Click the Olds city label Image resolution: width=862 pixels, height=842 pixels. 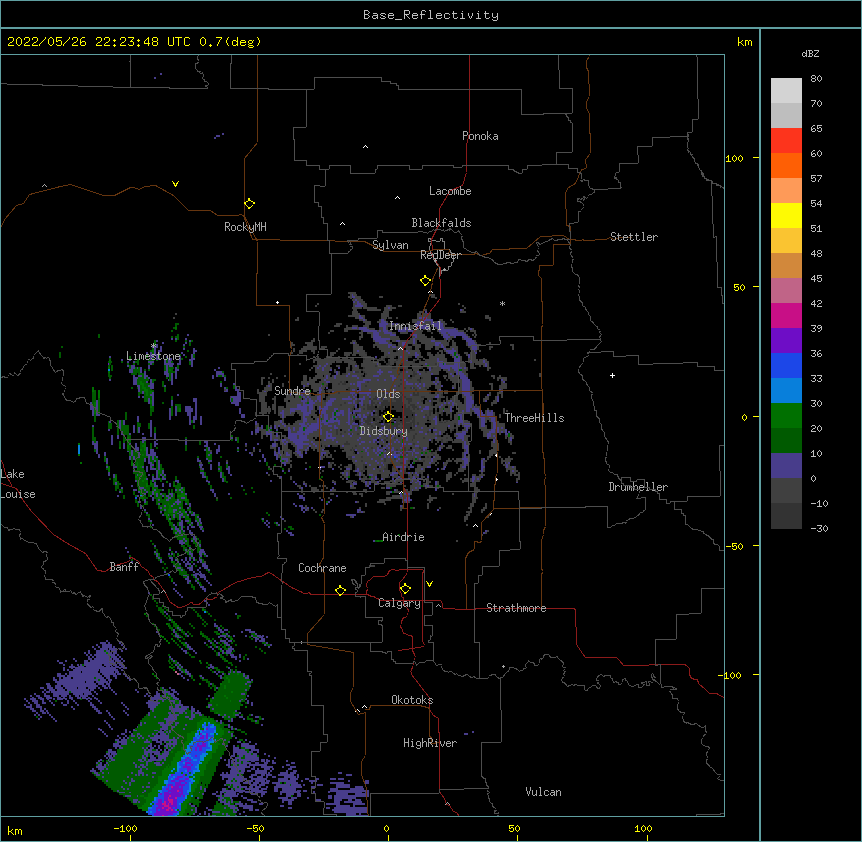tap(388, 394)
